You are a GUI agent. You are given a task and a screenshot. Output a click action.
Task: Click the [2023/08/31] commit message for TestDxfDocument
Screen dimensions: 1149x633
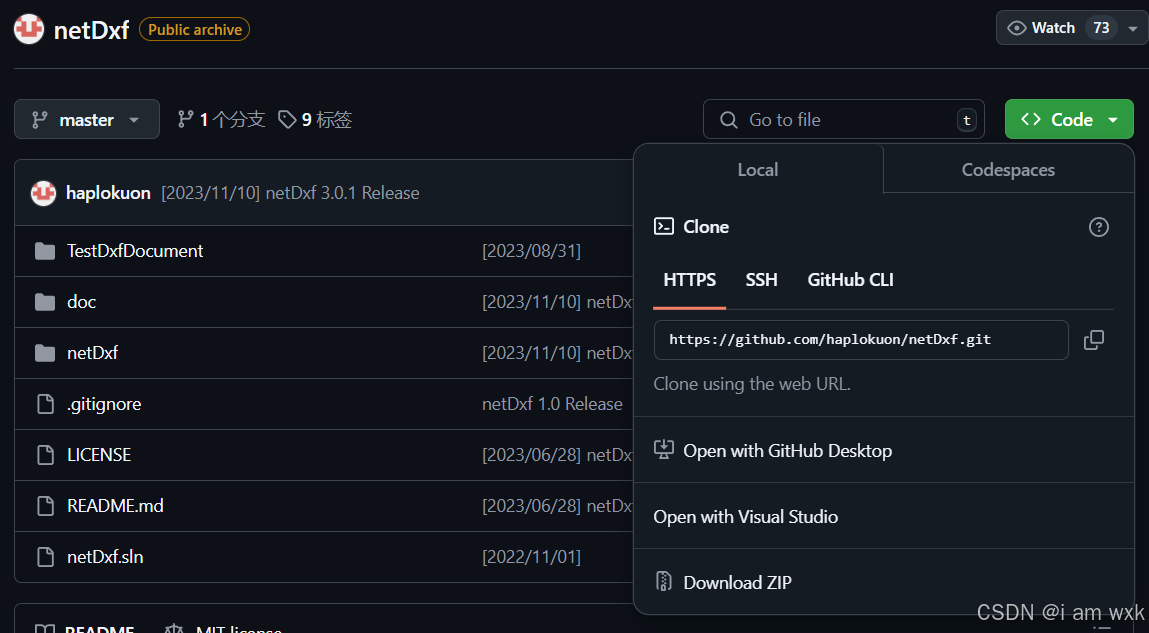tap(531, 251)
